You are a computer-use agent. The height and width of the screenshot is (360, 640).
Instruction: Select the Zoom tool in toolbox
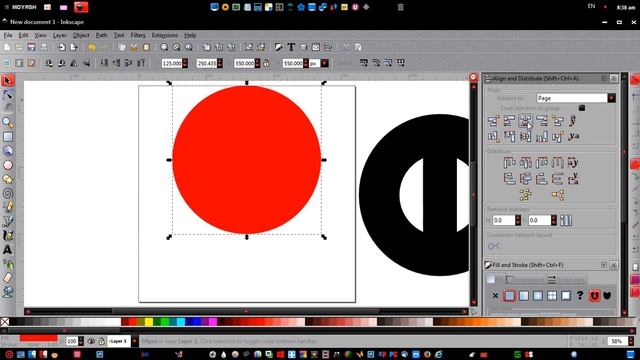[x=8, y=122]
